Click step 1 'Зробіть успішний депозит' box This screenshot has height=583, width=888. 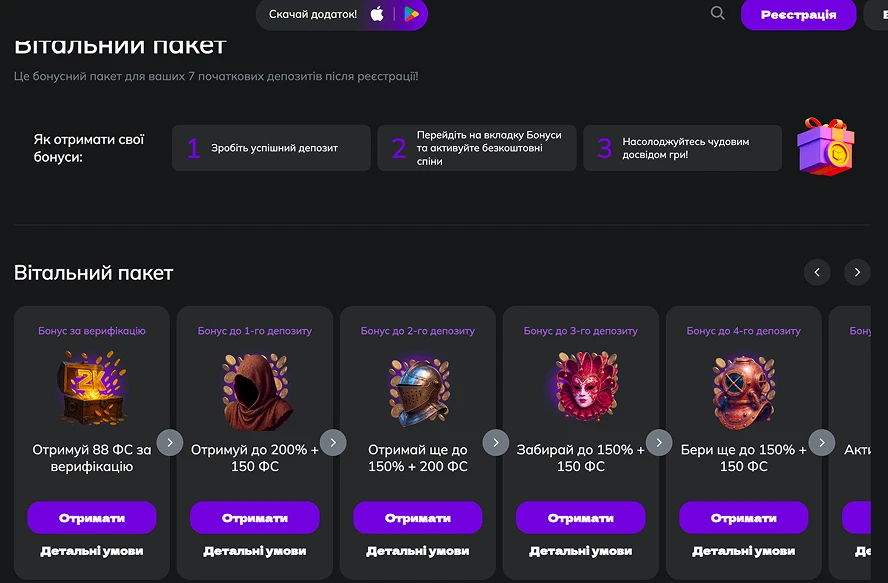pos(271,148)
